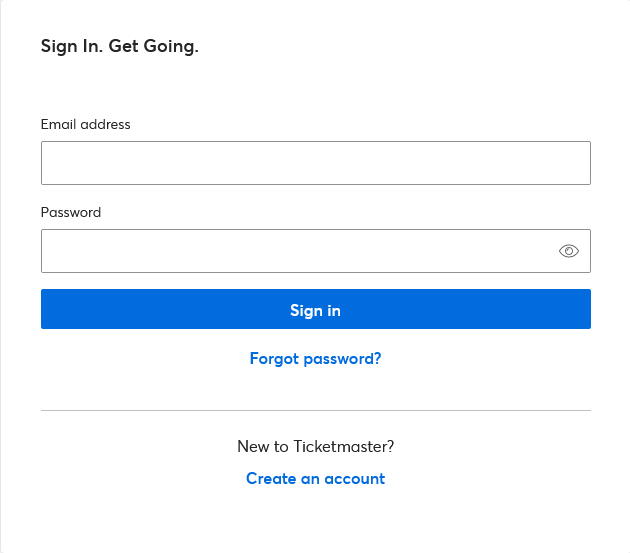630x553 pixels.
Task: Click the Email address field label
Action: 86,124
